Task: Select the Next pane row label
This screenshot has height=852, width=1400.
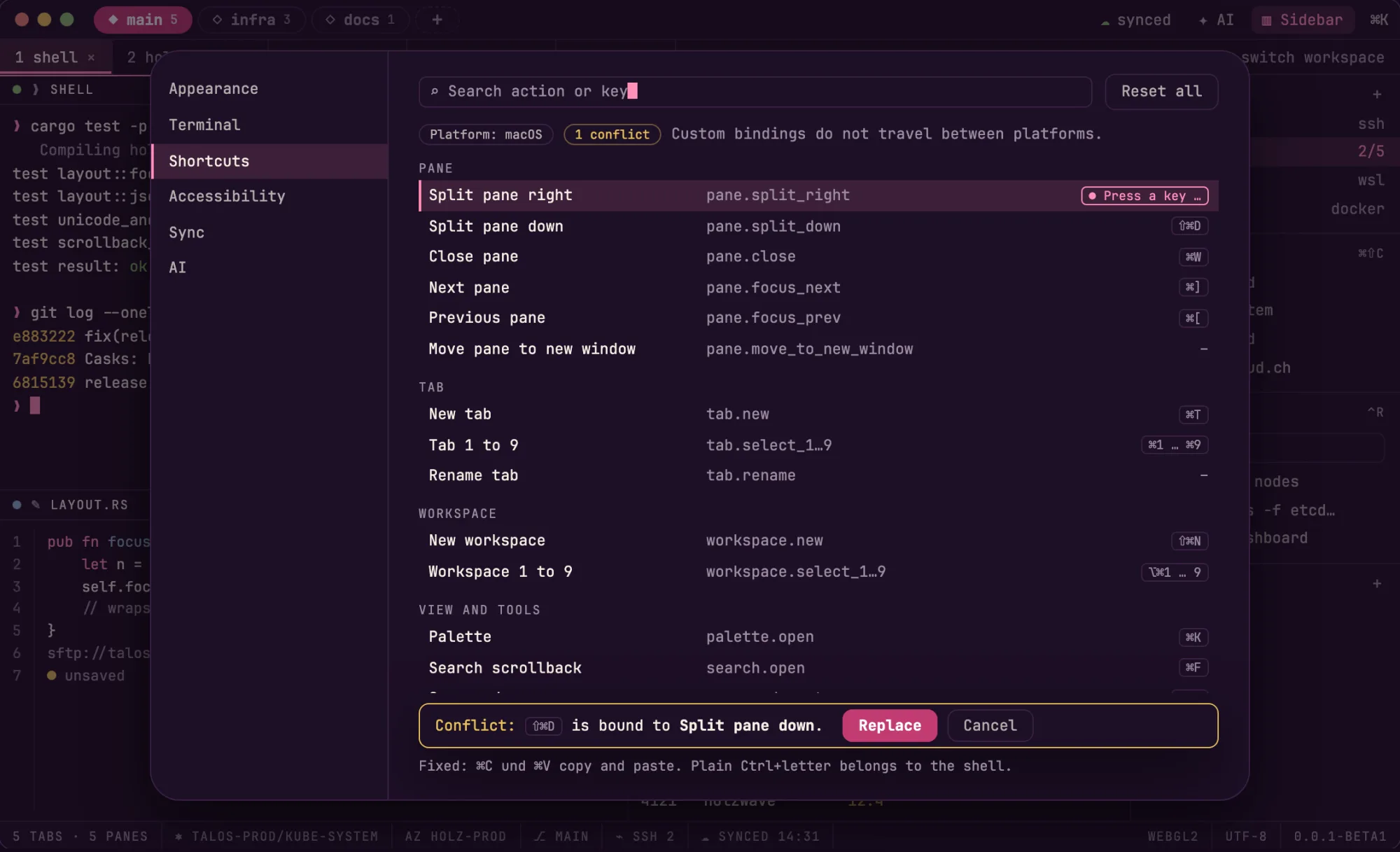Action: [469, 288]
